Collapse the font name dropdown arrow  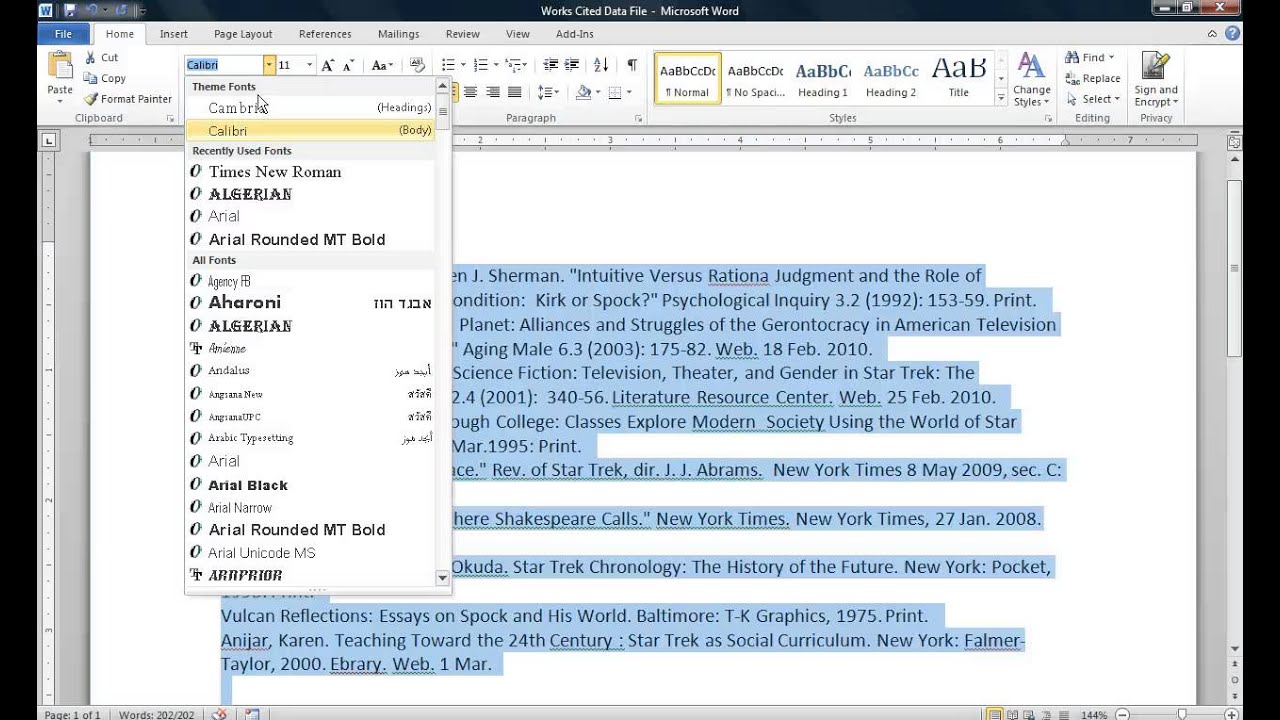[x=269, y=65]
